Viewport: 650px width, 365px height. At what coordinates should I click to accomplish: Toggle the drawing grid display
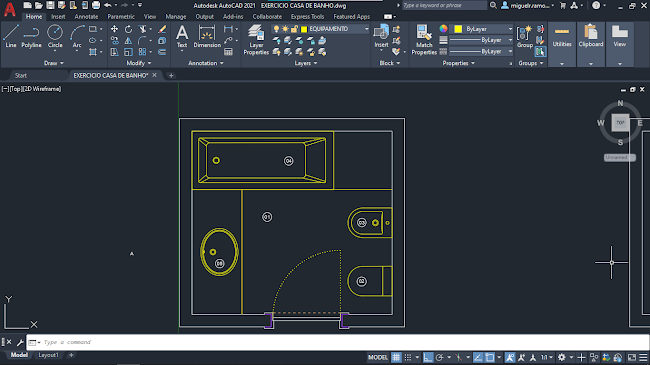click(x=396, y=357)
